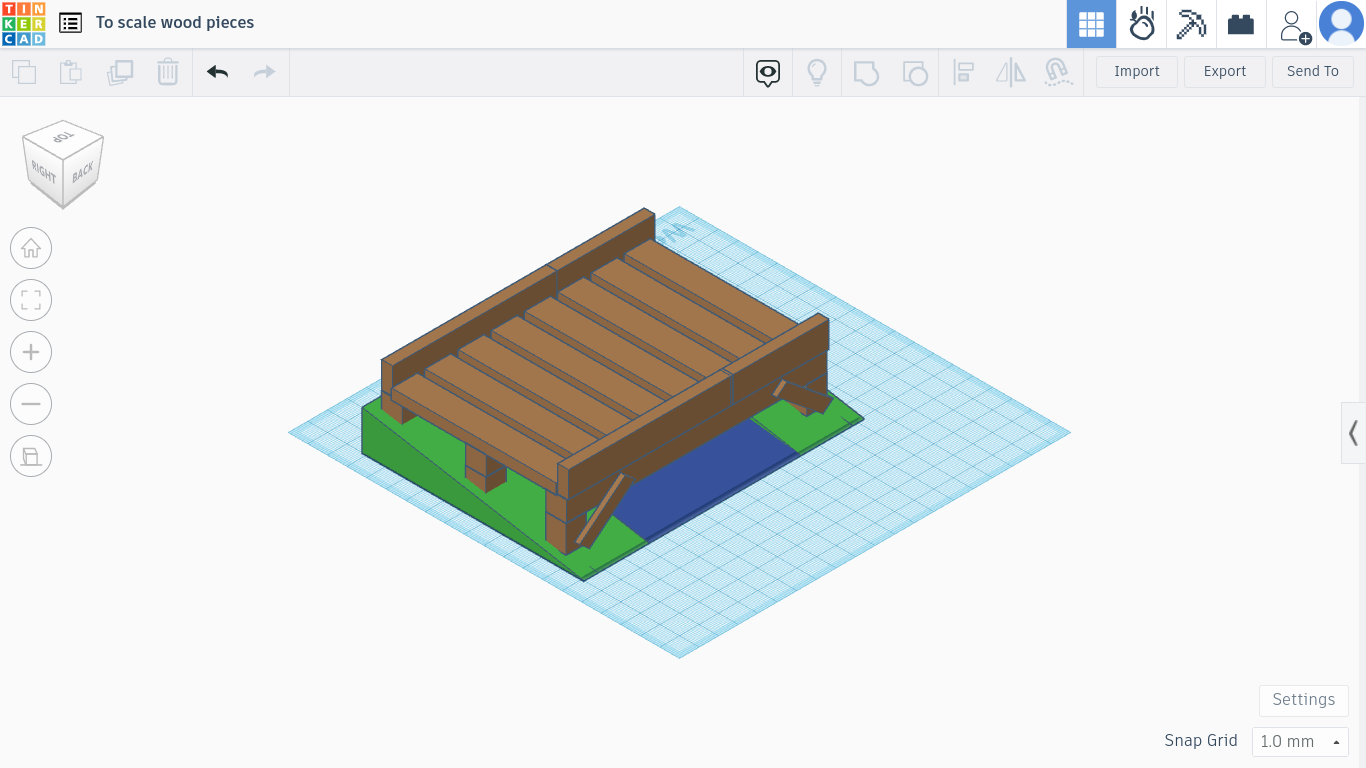This screenshot has height=768, width=1366.
Task: Toggle snapping with the magnet icon
Action: pos(1059,72)
